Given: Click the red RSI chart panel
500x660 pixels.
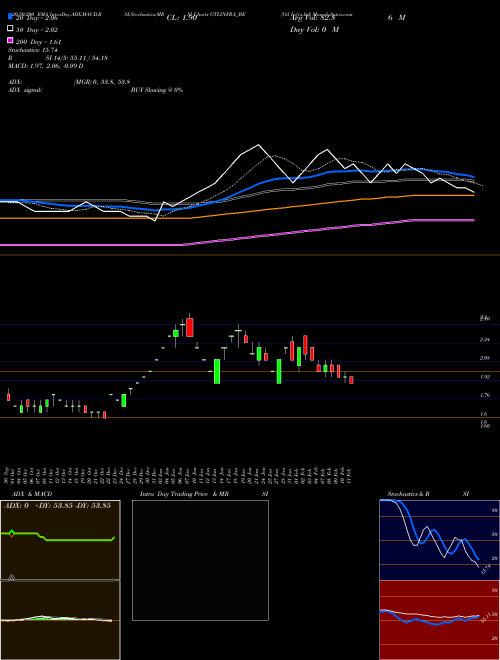Looking at the screenshot, I should 439,620.
